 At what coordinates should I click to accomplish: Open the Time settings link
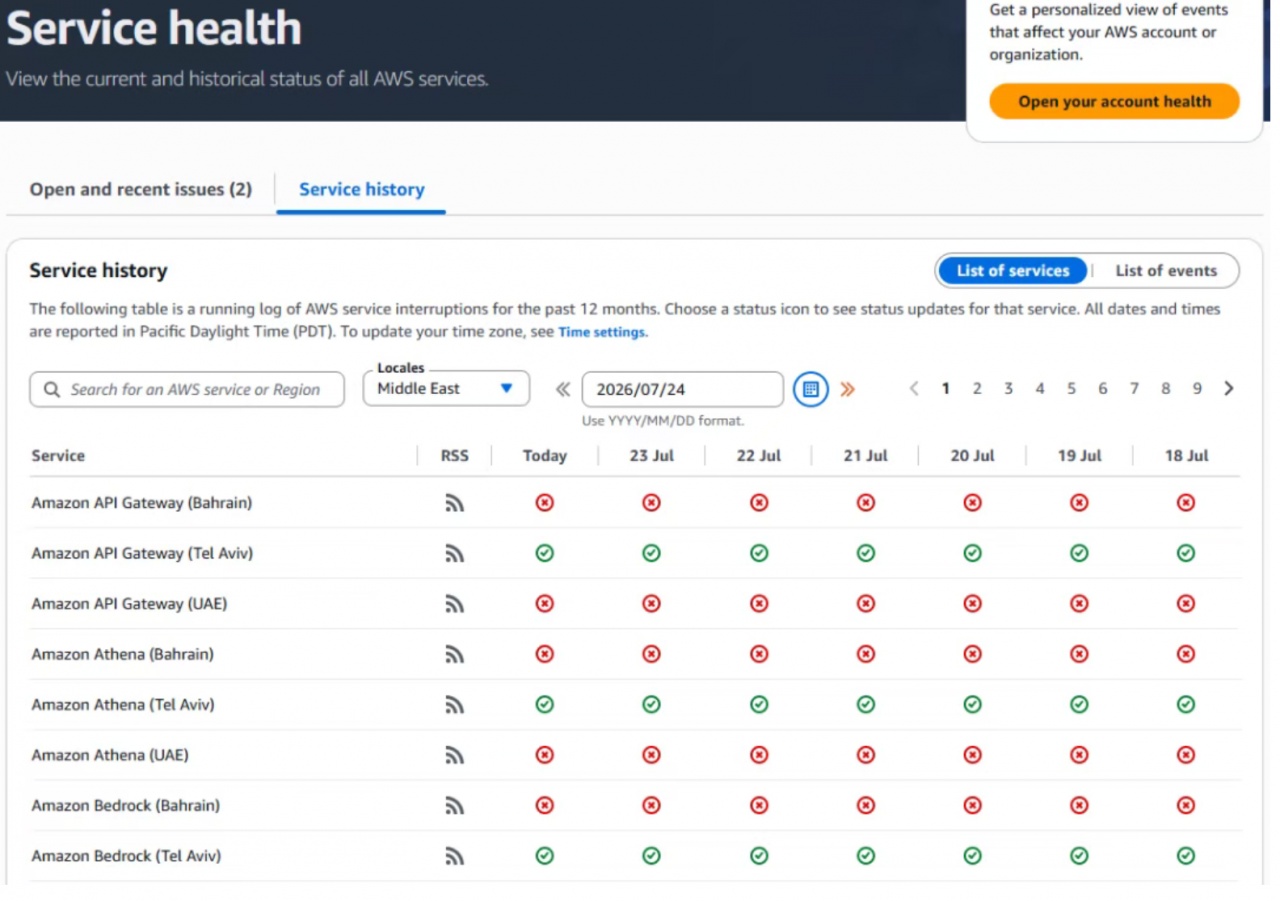click(602, 332)
